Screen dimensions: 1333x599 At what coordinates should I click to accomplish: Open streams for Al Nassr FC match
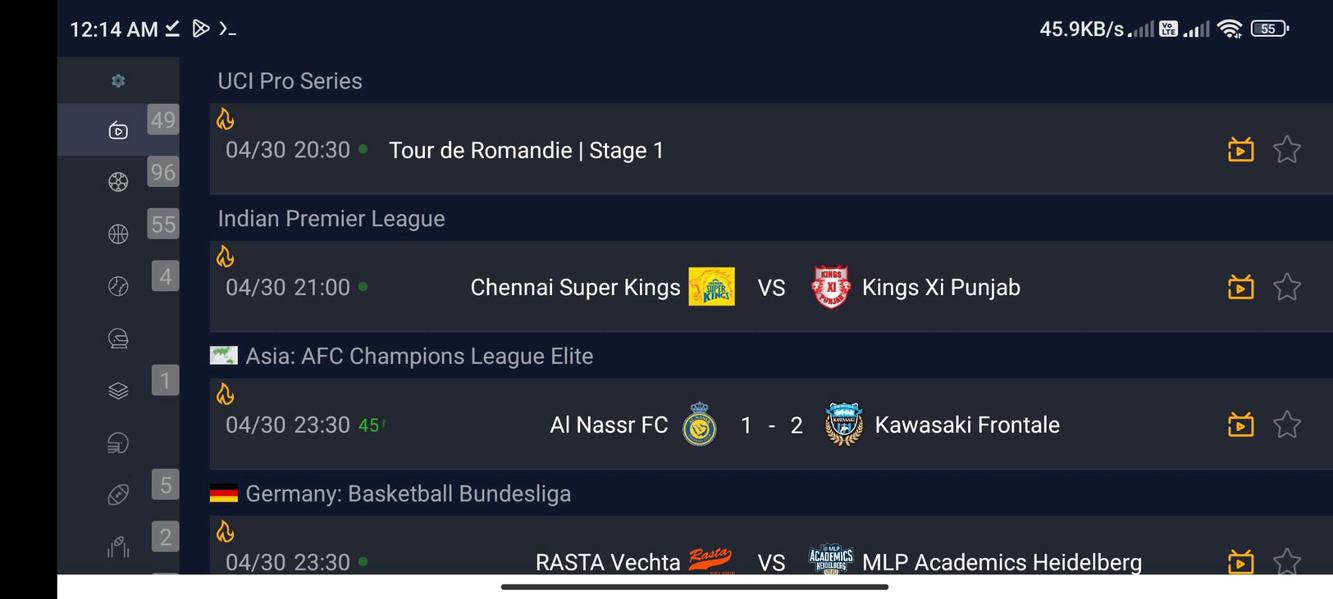pos(1240,424)
